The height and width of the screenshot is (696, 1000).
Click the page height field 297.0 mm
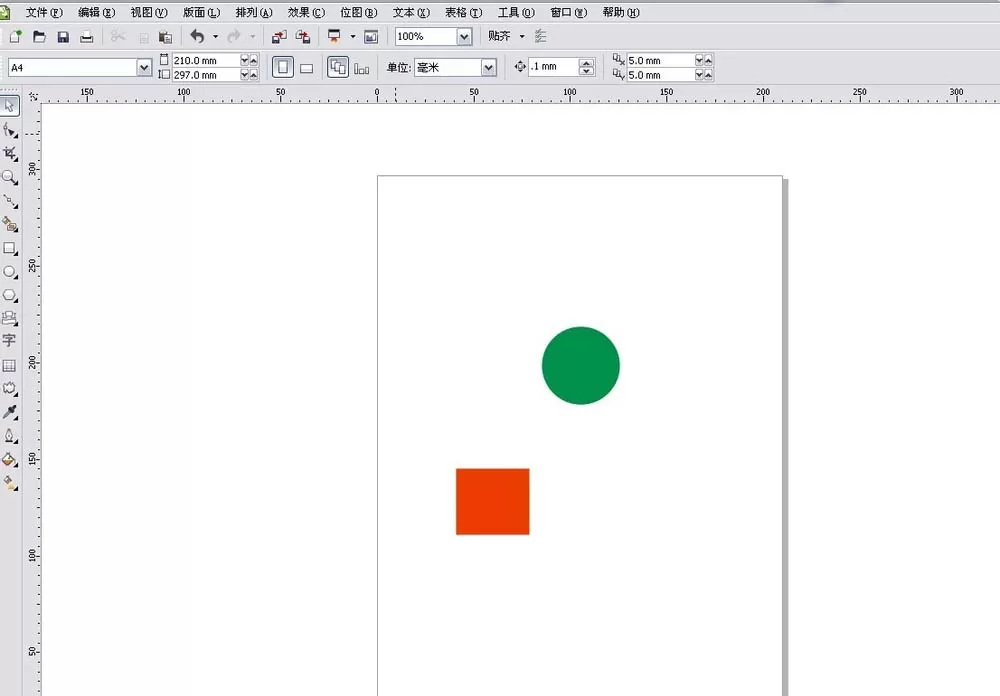[x=205, y=75]
